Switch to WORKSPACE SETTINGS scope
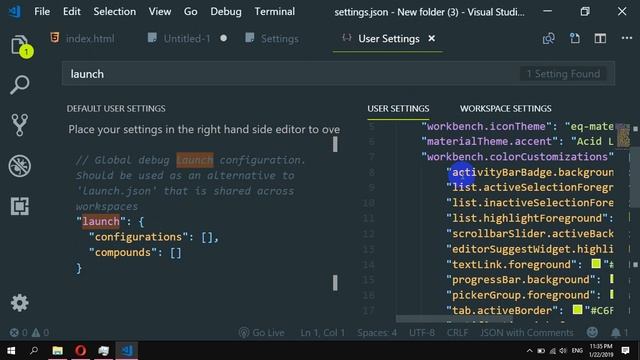The width and height of the screenshot is (640, 360). pyautogui.click(x=505, y=109)
